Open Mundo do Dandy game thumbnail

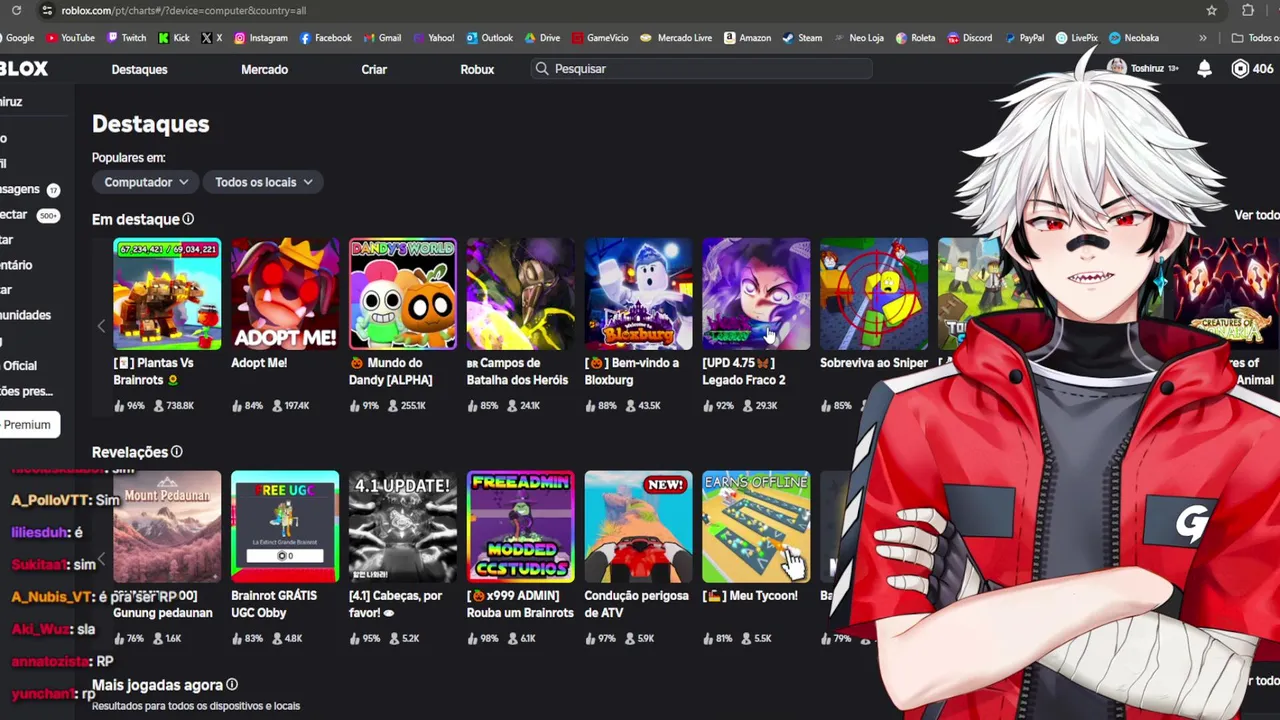[403, 294]
